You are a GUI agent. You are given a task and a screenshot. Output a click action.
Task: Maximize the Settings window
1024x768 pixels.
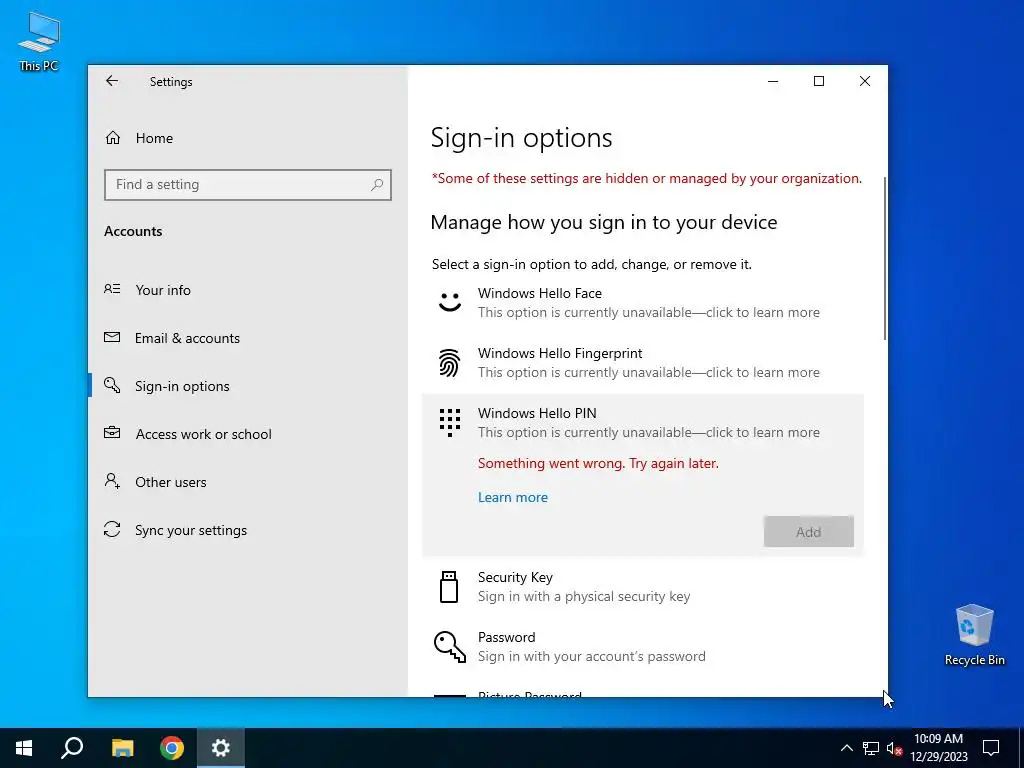point(819,81)
